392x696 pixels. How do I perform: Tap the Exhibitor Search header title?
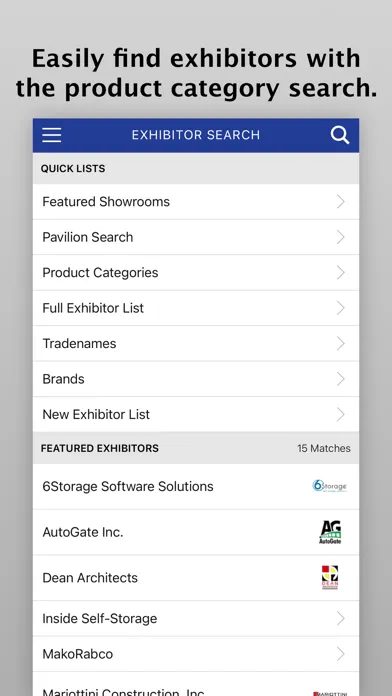tap(196, 135)
